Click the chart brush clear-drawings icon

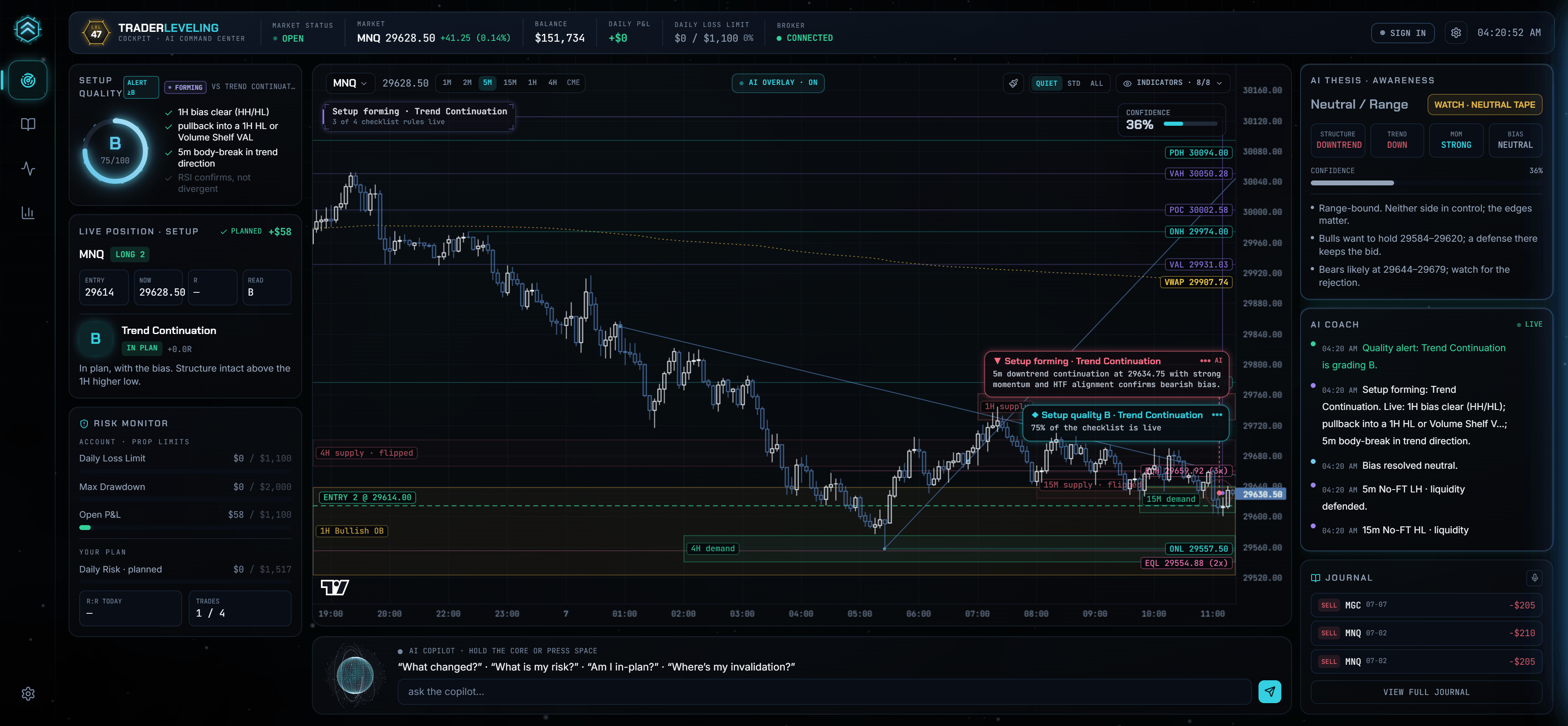1013,83
